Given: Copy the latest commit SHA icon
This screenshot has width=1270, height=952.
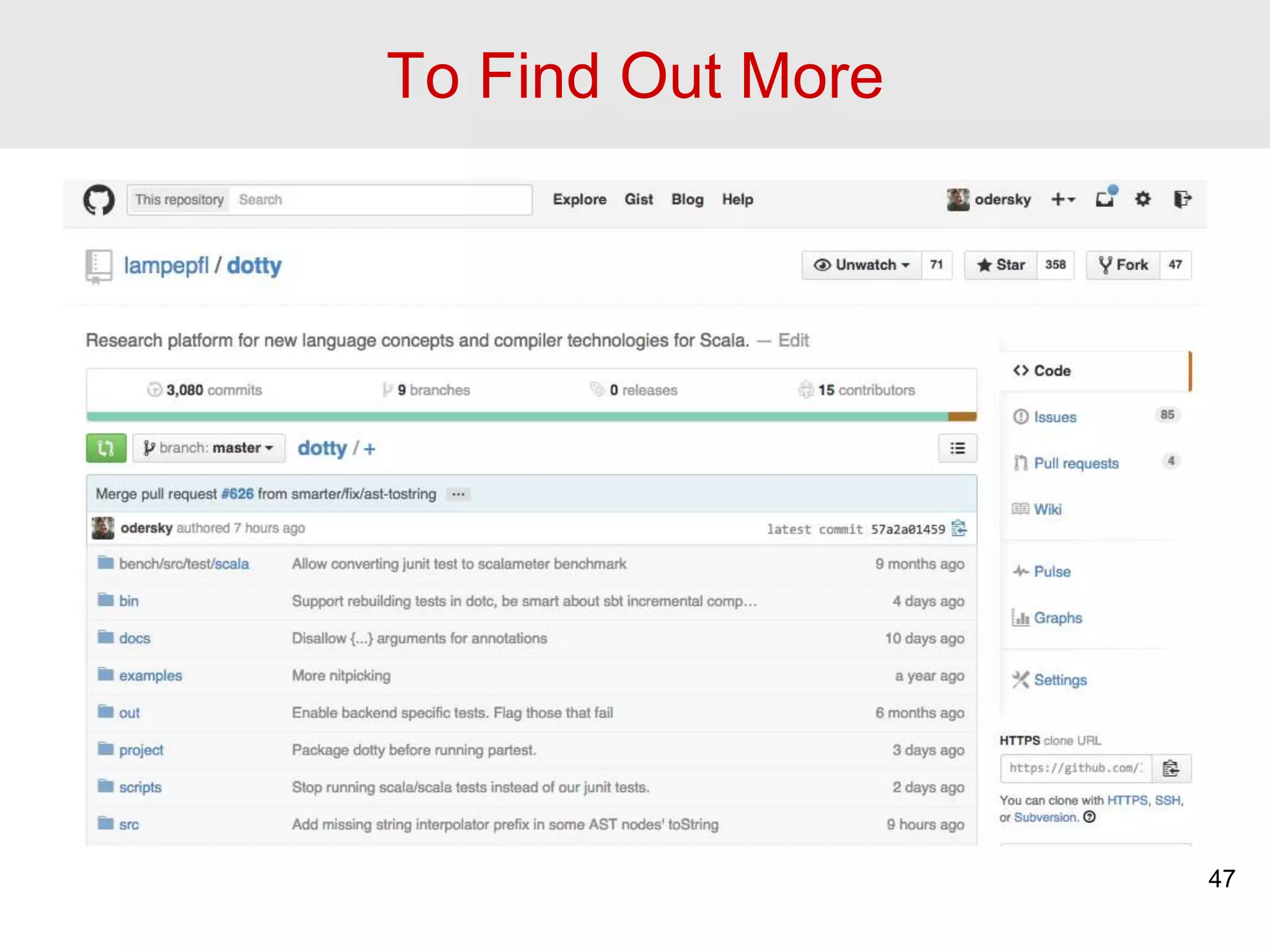Looking at the screenshot, I should (959, 528).
